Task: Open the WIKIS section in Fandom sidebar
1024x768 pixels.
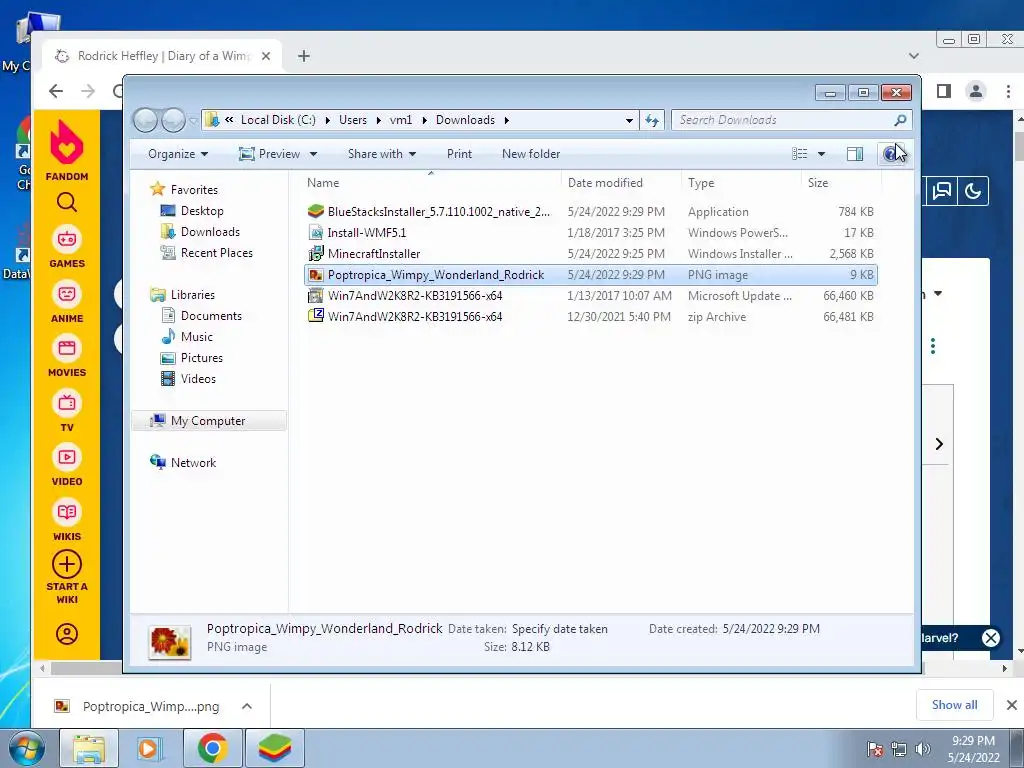Action: (67, 519)
